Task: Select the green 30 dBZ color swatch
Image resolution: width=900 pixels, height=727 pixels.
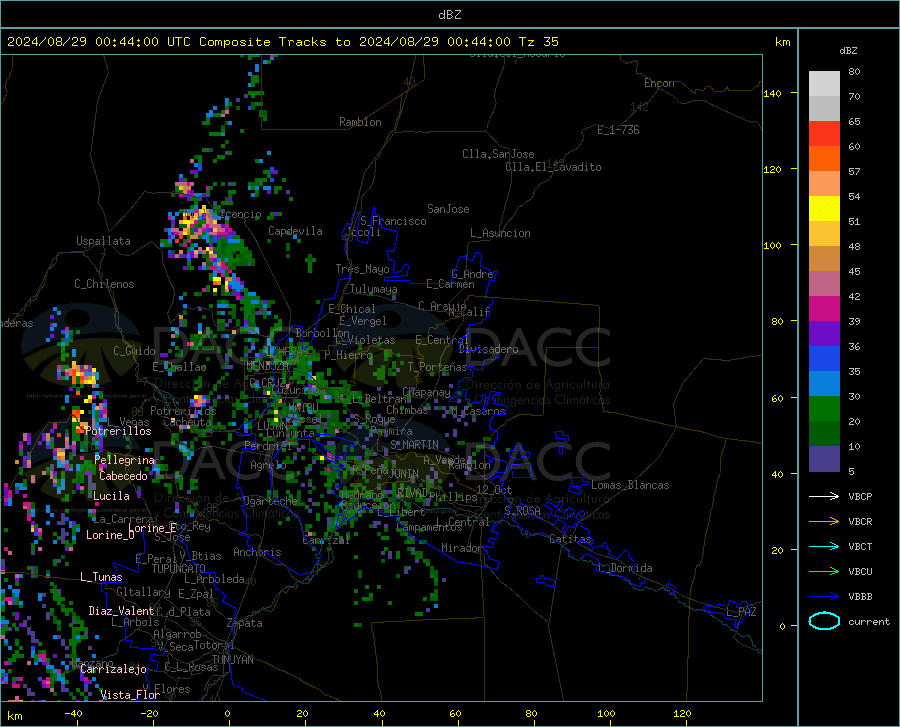Action: pos(824,409)
